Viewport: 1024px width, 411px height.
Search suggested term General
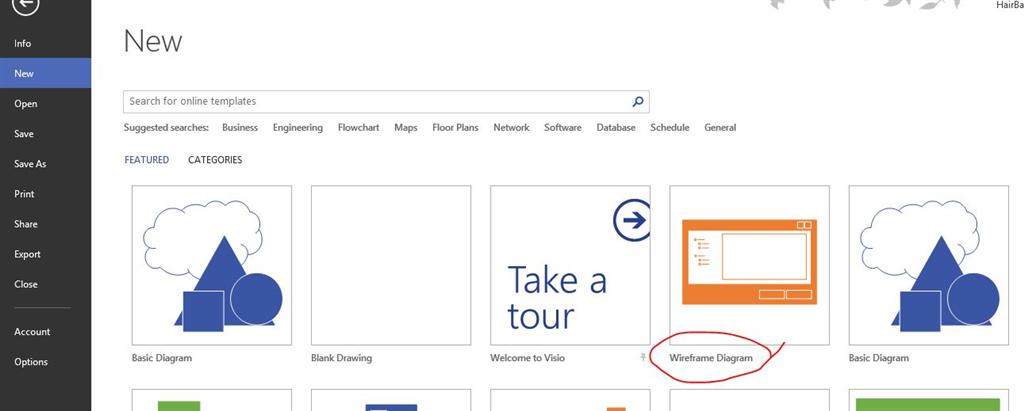[720, 127]
